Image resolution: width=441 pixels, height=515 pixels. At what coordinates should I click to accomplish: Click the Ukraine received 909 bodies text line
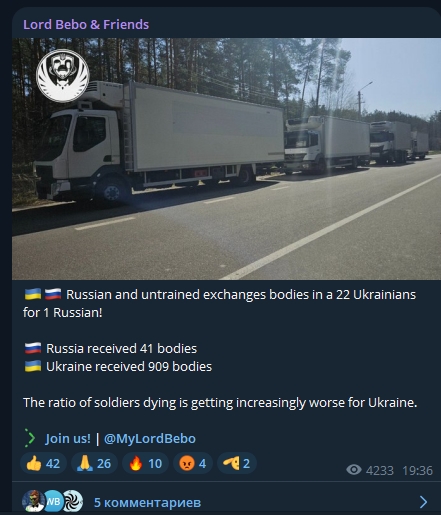pyautogui.click(x=118, y=367)
